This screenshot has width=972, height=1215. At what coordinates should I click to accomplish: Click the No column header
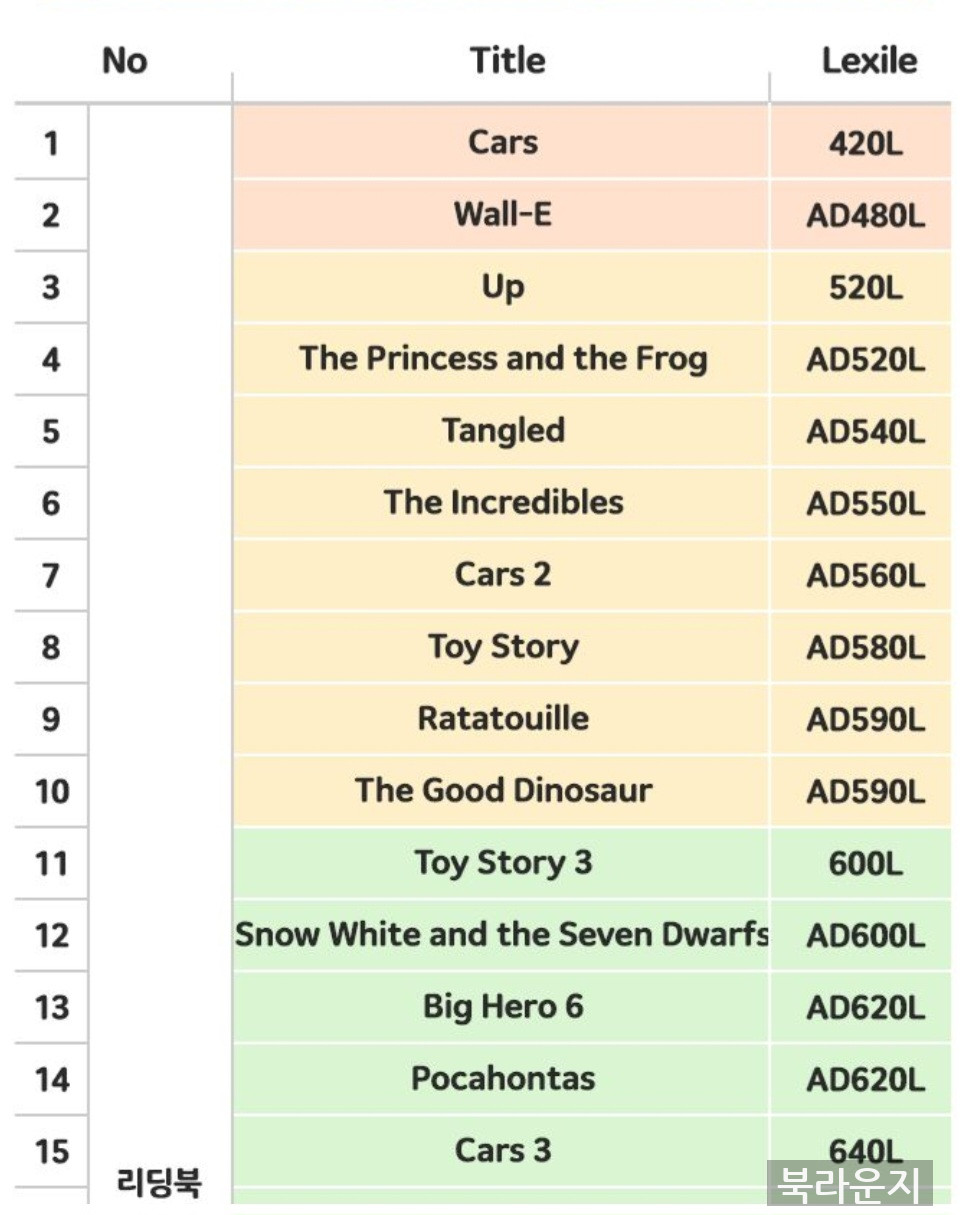pos(124,61)
